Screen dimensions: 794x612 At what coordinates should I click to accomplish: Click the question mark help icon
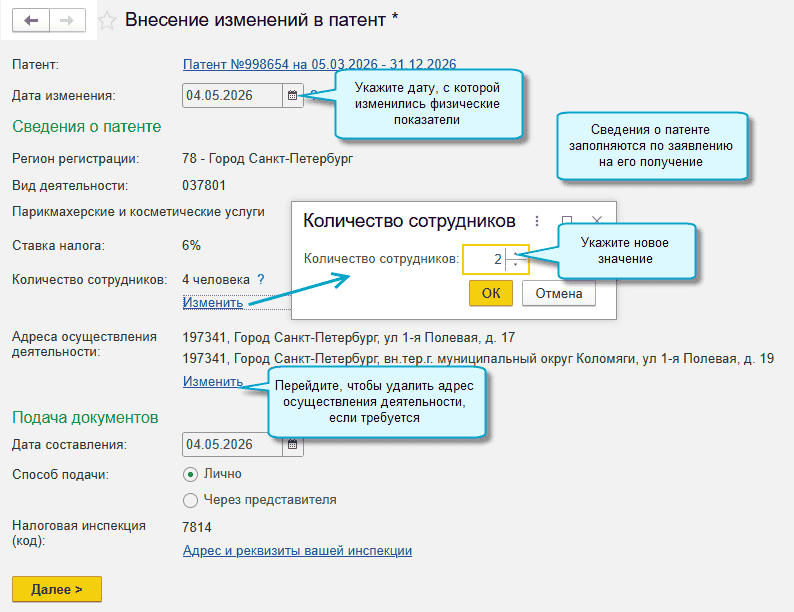[x=261, y=280]
